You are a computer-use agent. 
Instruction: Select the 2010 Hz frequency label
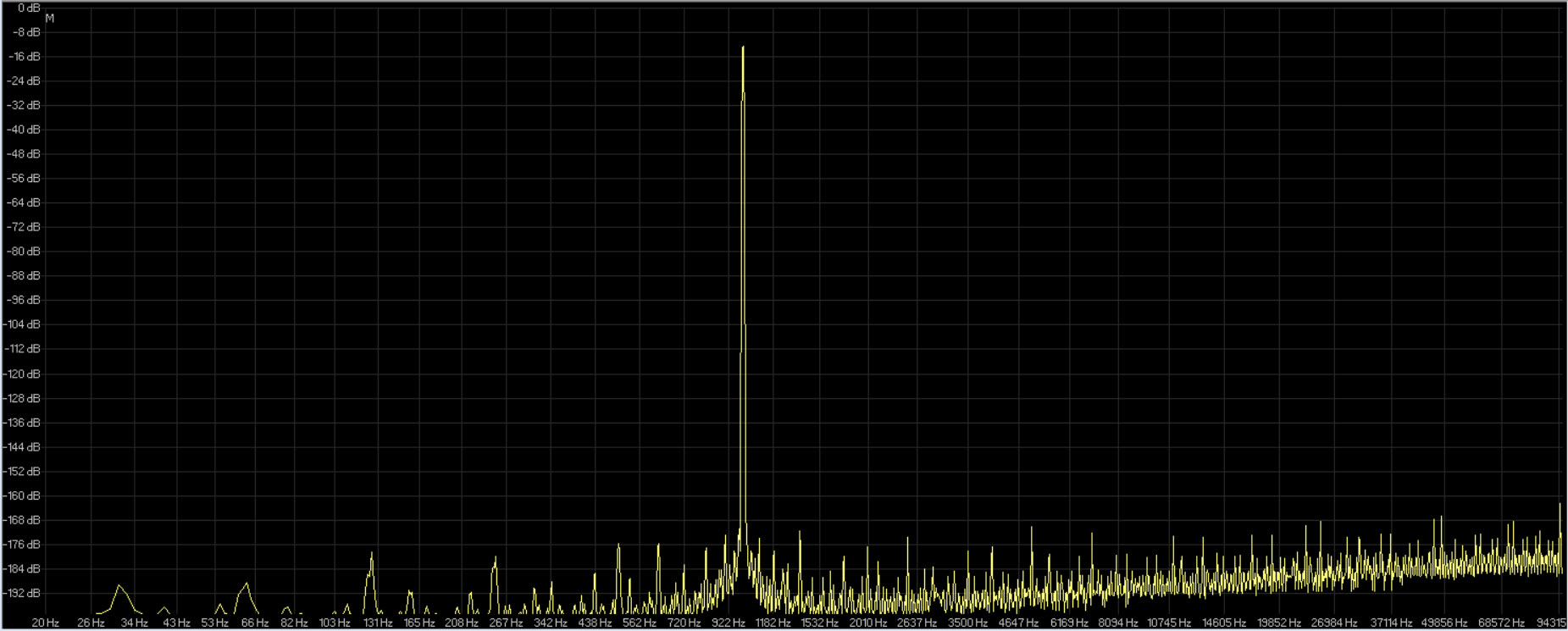(868, 623)
